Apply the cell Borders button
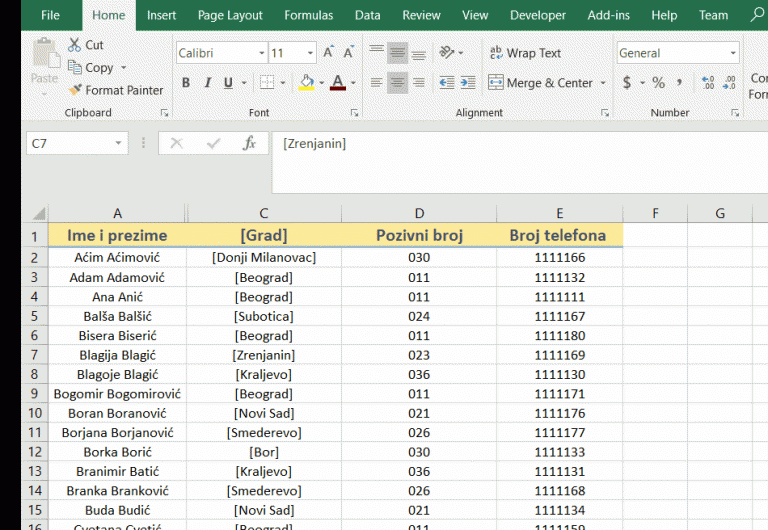The height and width of the screenshot is (530, 768). pyautogui.click(x=267, y=82)
